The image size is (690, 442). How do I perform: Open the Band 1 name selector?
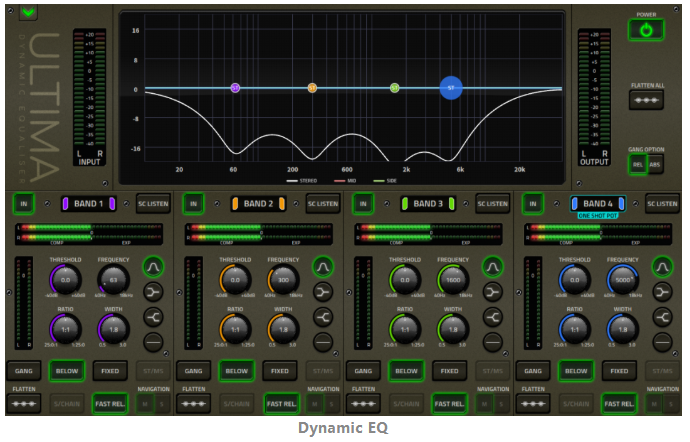[x=91, y=203]
